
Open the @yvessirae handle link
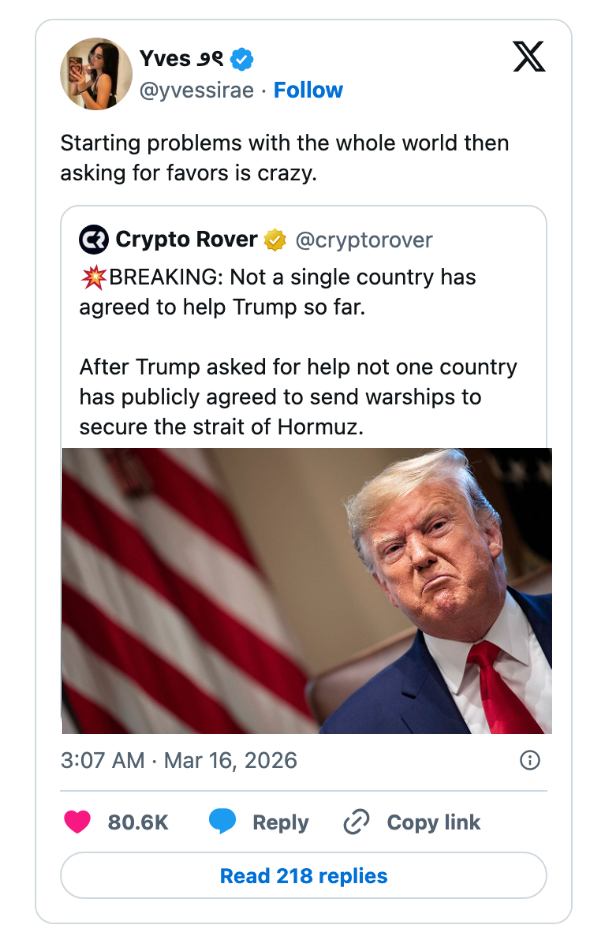(x=197, y=90)
